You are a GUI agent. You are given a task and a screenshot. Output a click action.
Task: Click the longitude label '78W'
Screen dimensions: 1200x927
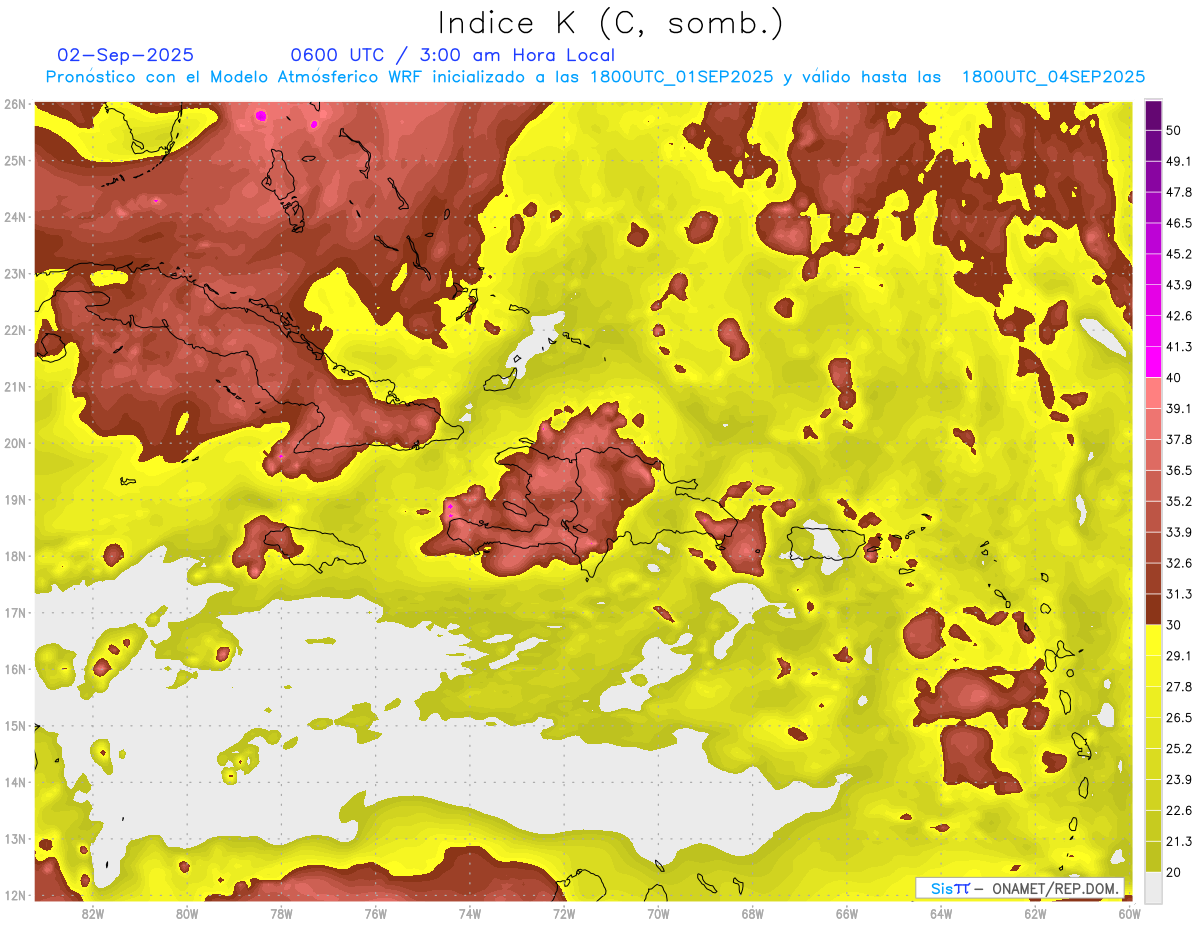click(281, 914)
